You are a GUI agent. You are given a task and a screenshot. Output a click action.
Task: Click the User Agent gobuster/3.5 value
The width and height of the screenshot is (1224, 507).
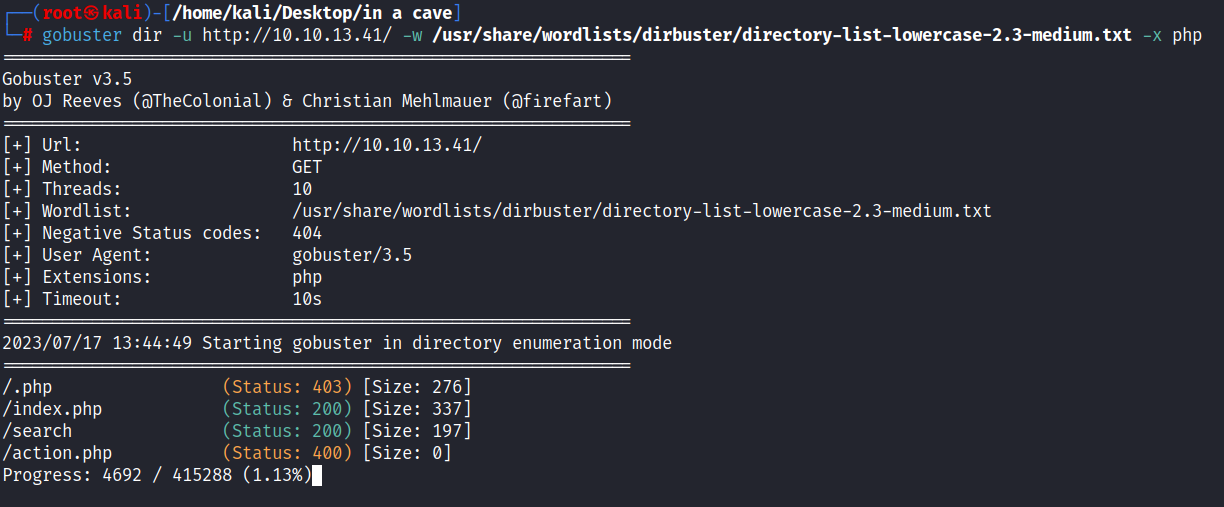click(x=352, y=255)
